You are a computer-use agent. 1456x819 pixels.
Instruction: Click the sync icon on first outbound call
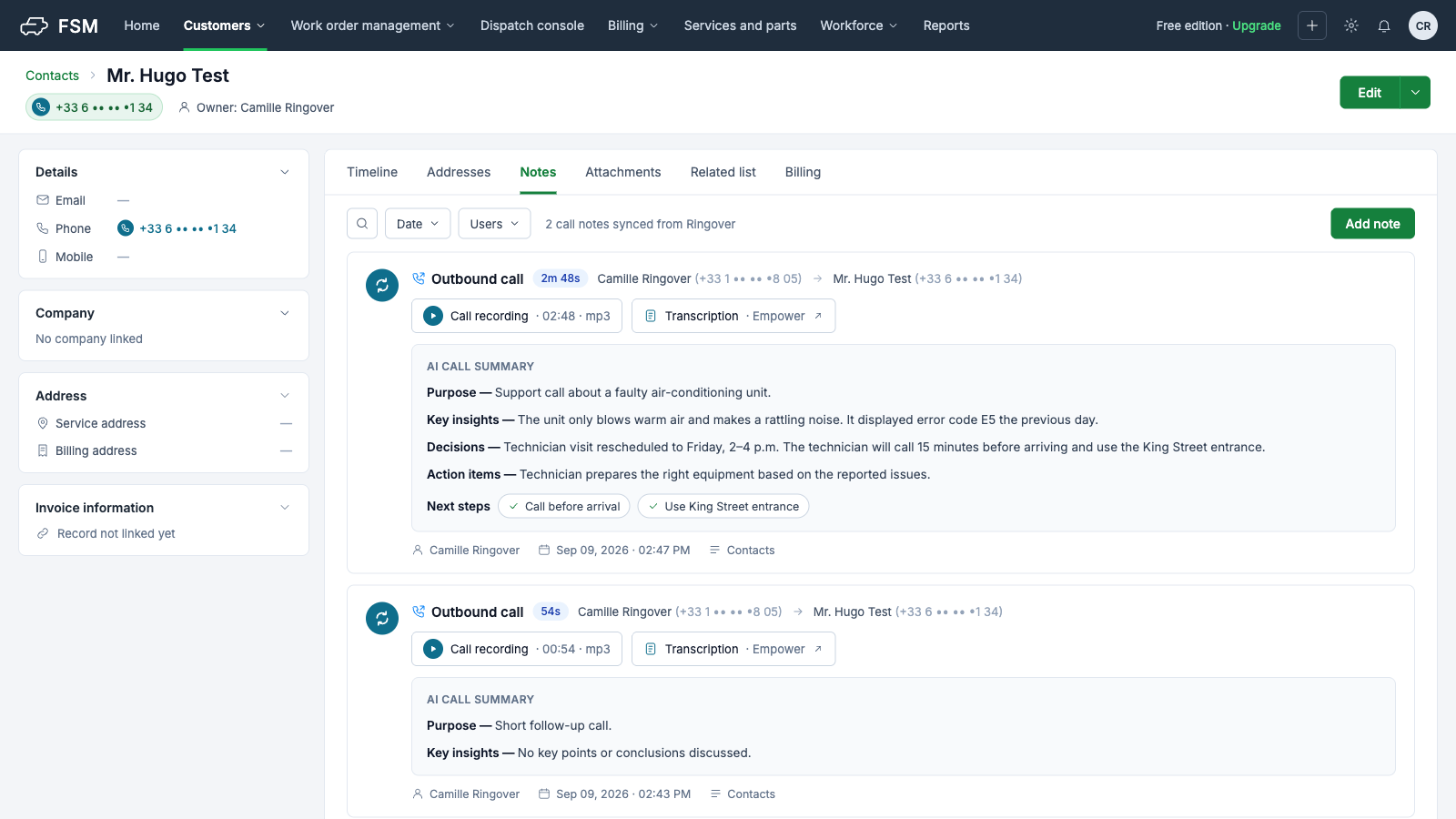(382, 285)
